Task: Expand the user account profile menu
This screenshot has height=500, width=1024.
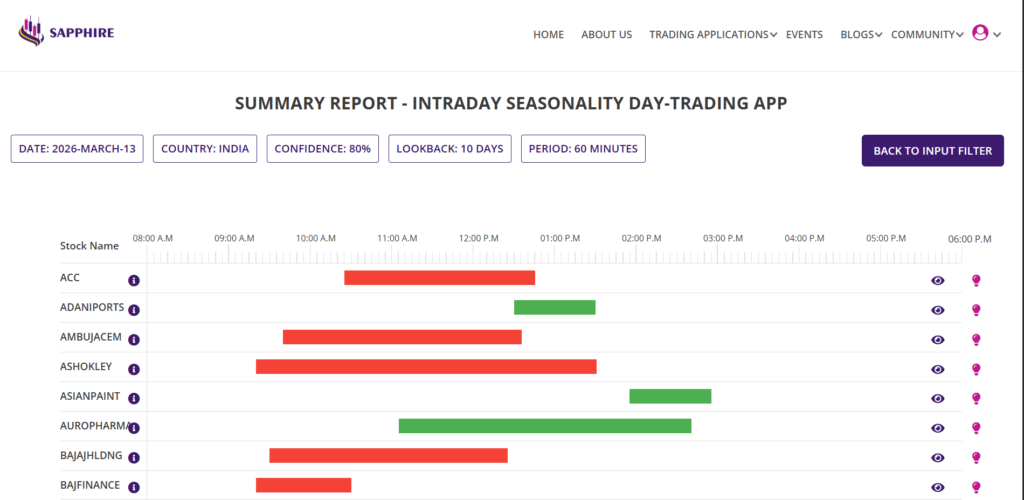Action: pos(986,34)
